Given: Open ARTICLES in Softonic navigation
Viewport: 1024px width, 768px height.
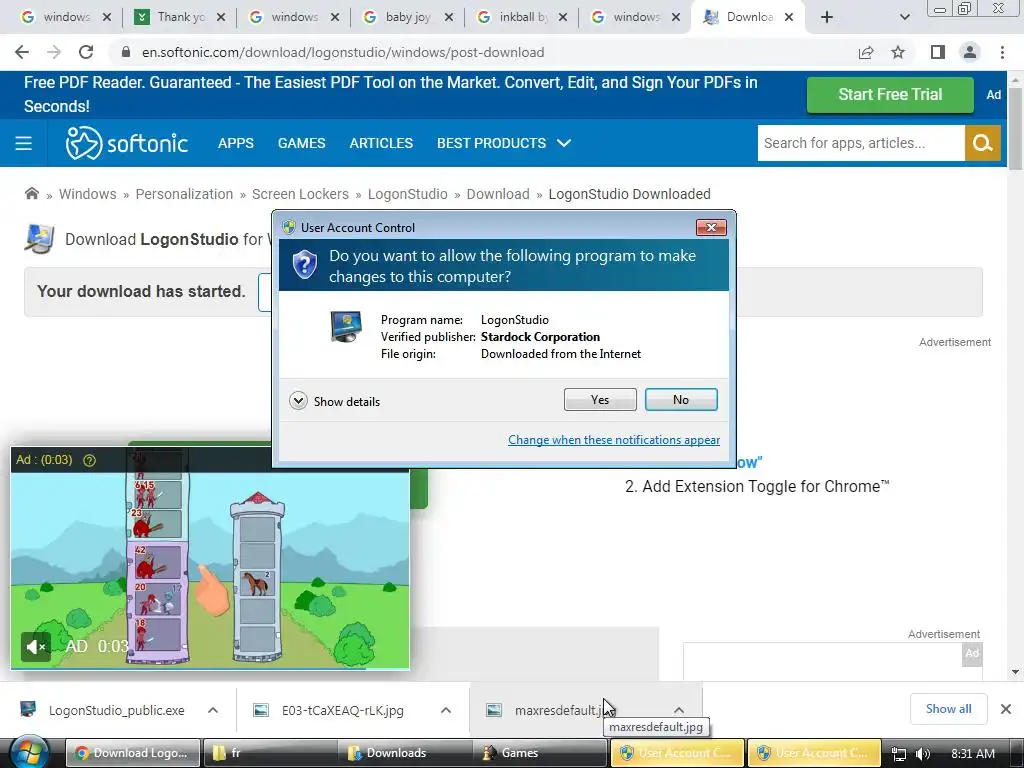Looking at the screenshot, I should (381, 143).
